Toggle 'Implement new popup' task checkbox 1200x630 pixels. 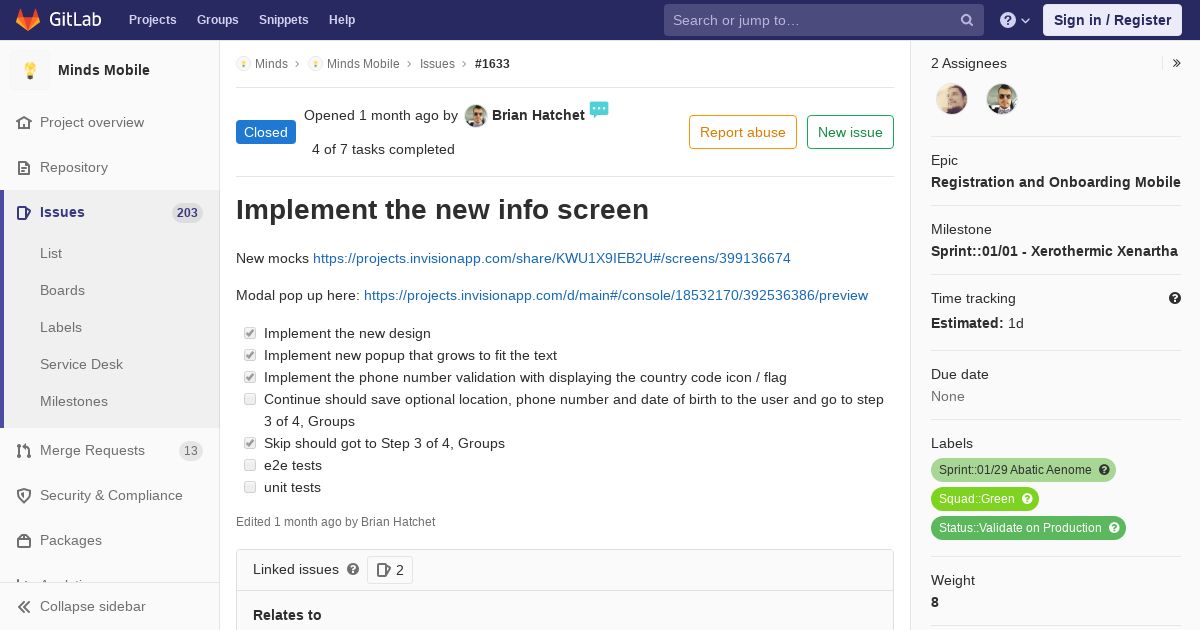pyautogui.click(x=250, y=355)
